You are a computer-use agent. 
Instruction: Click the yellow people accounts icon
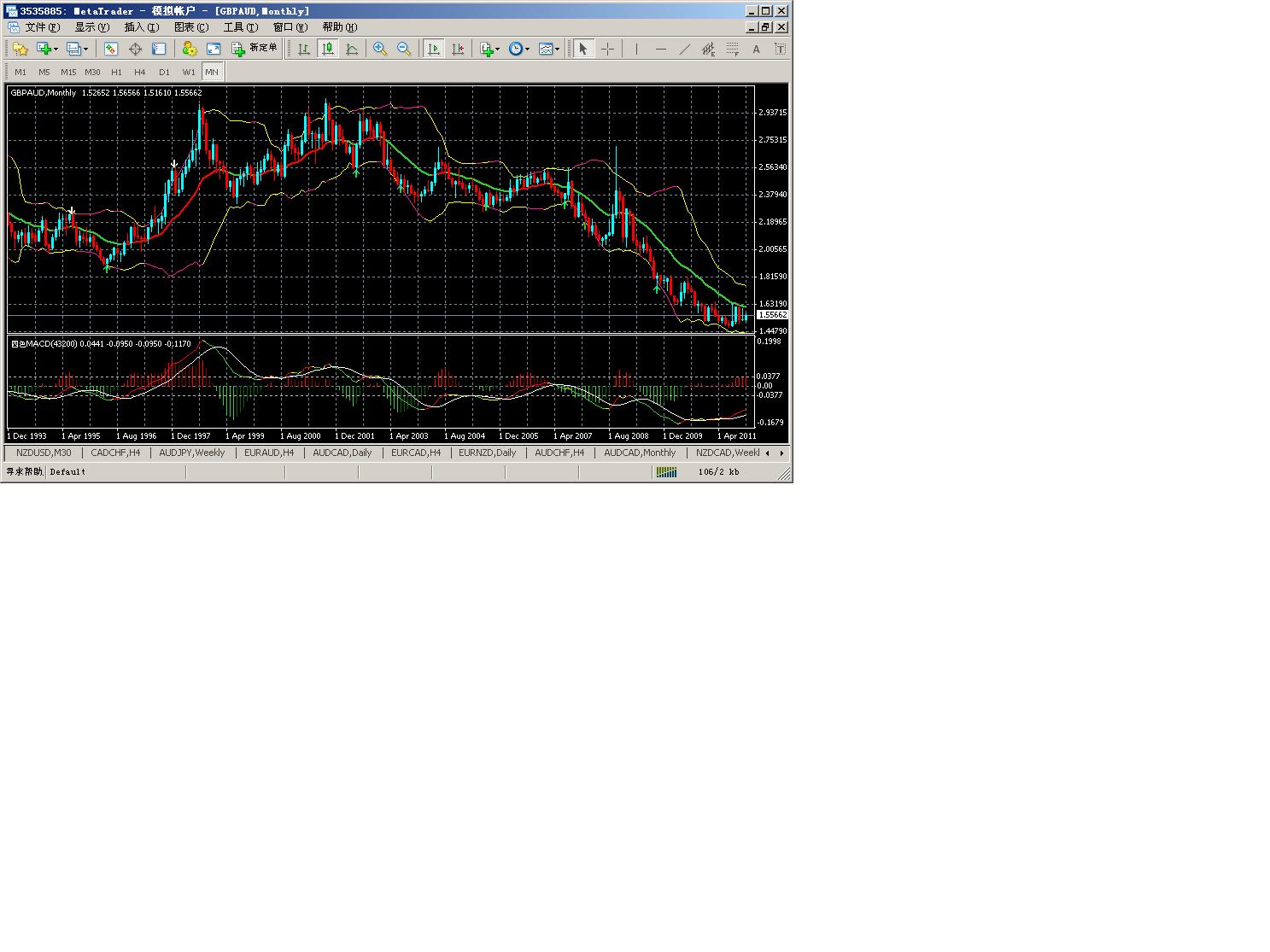[x=190, y=50]
